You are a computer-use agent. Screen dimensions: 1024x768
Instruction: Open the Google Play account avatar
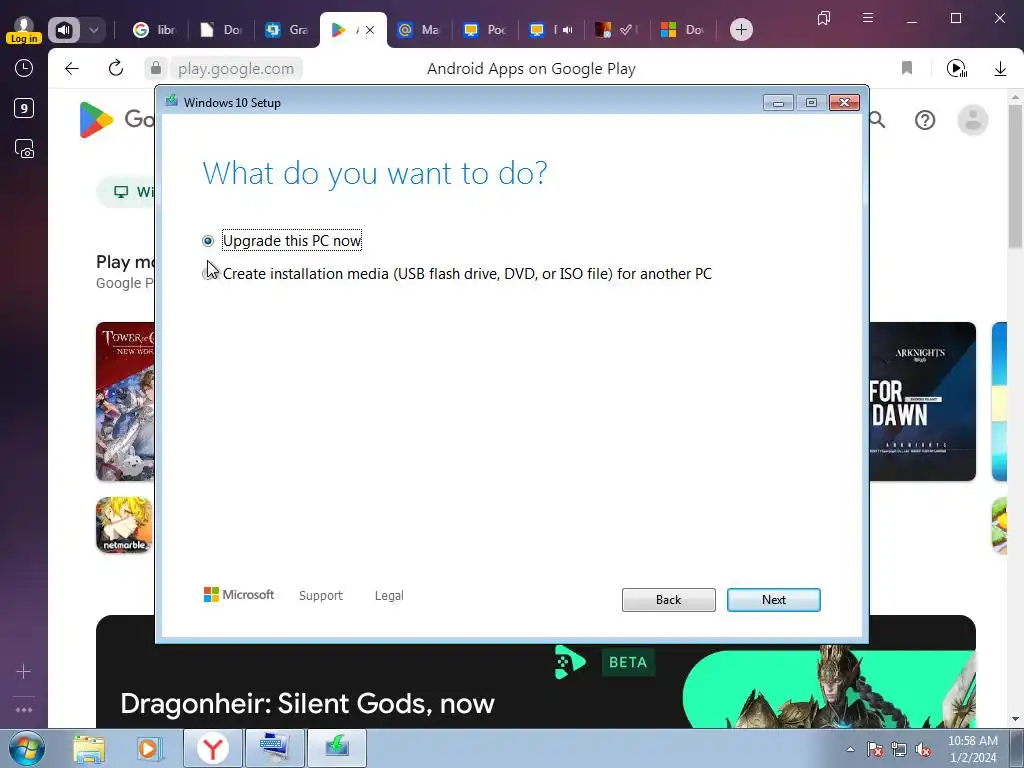click(972, 120)
